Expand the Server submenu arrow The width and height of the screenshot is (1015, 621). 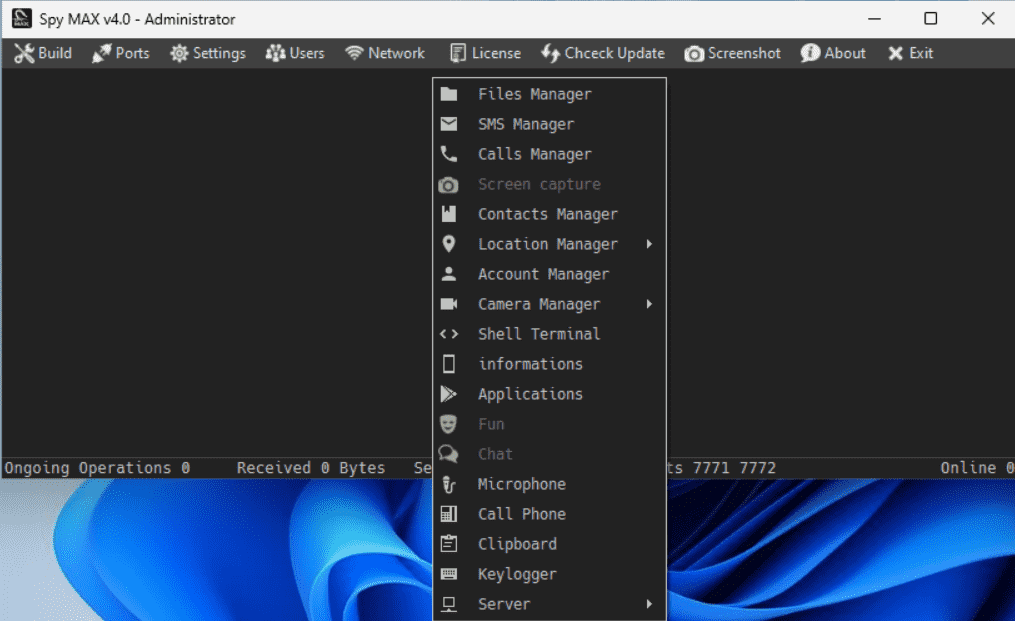(649, 604)
